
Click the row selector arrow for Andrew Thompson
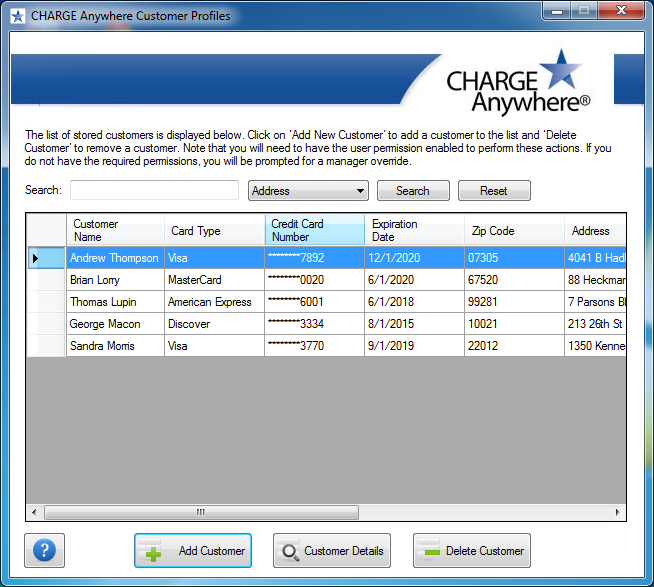(46, 258)
